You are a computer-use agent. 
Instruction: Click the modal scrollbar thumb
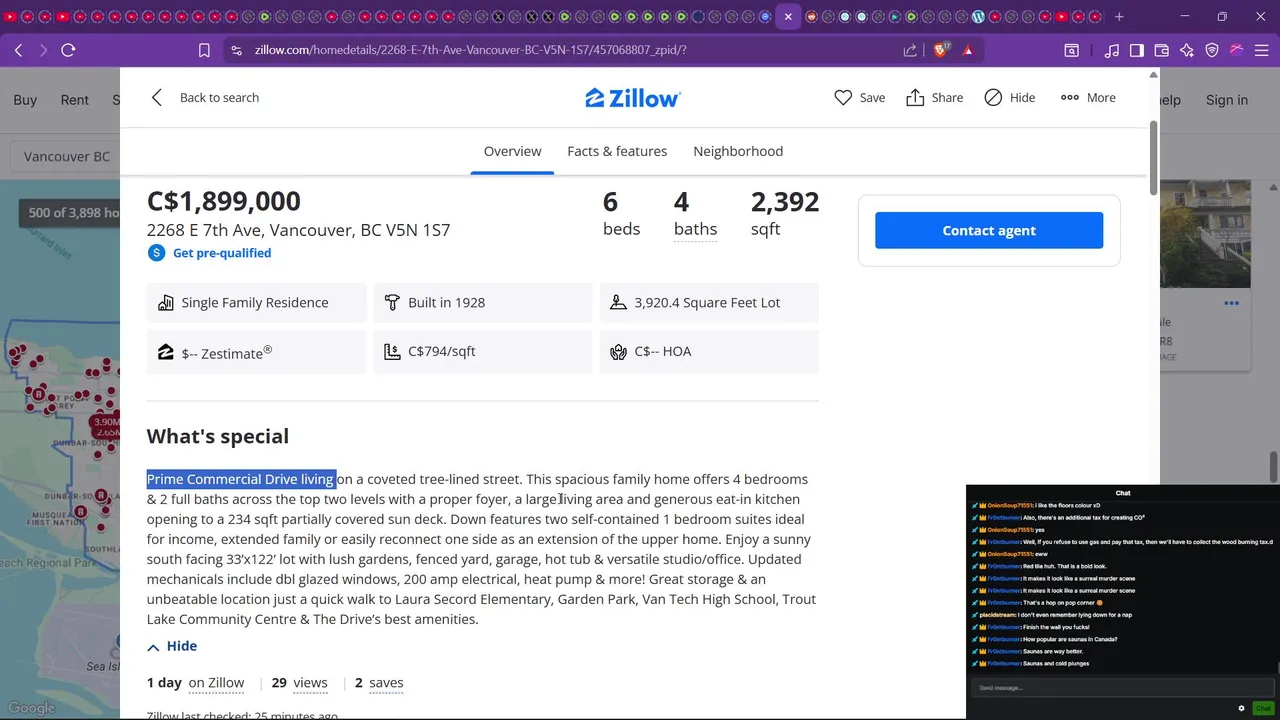click(1153, 158)
